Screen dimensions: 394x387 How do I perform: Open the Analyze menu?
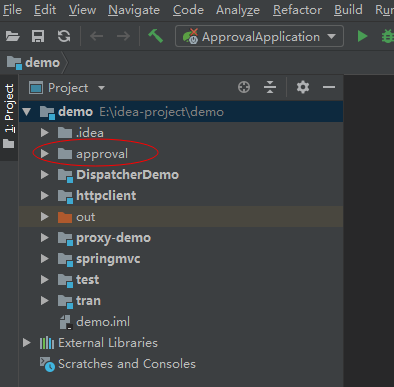(238, 10)
